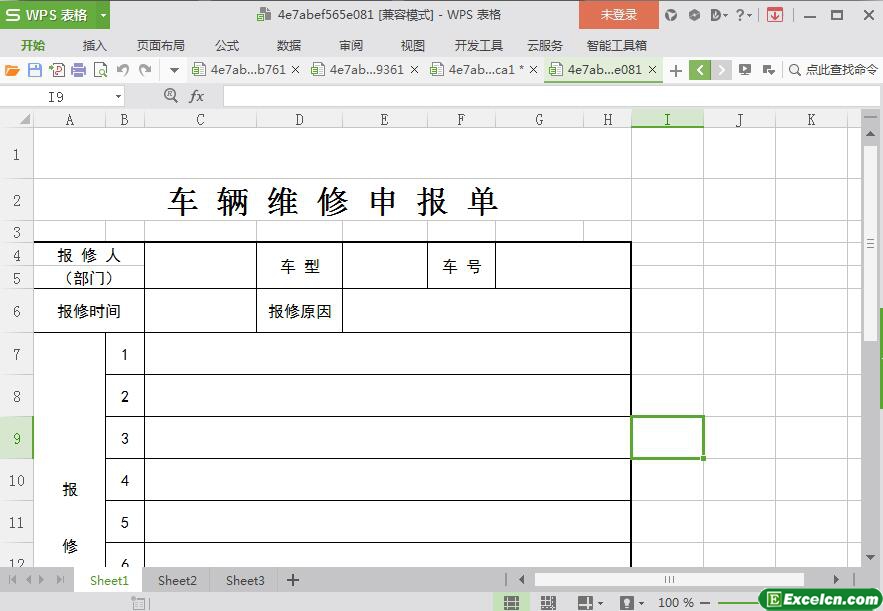883x611 pixels.
Task: Switch to normal view in status bar
Action: 511,603
